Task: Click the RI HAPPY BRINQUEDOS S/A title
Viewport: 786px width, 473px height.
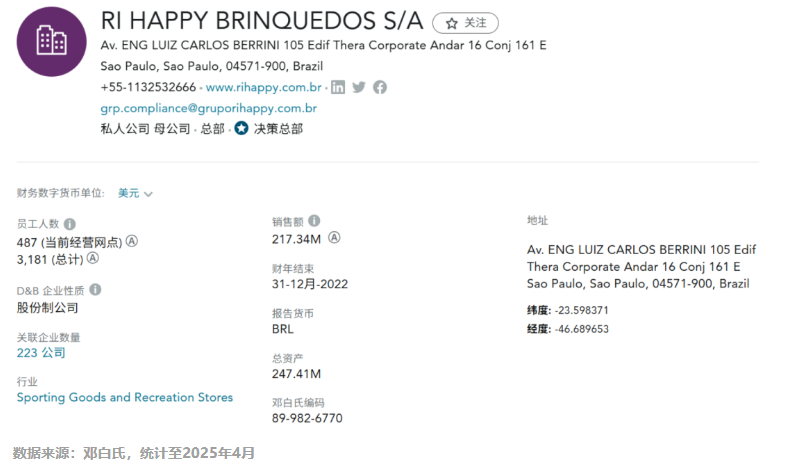Action: click(262, 21)
